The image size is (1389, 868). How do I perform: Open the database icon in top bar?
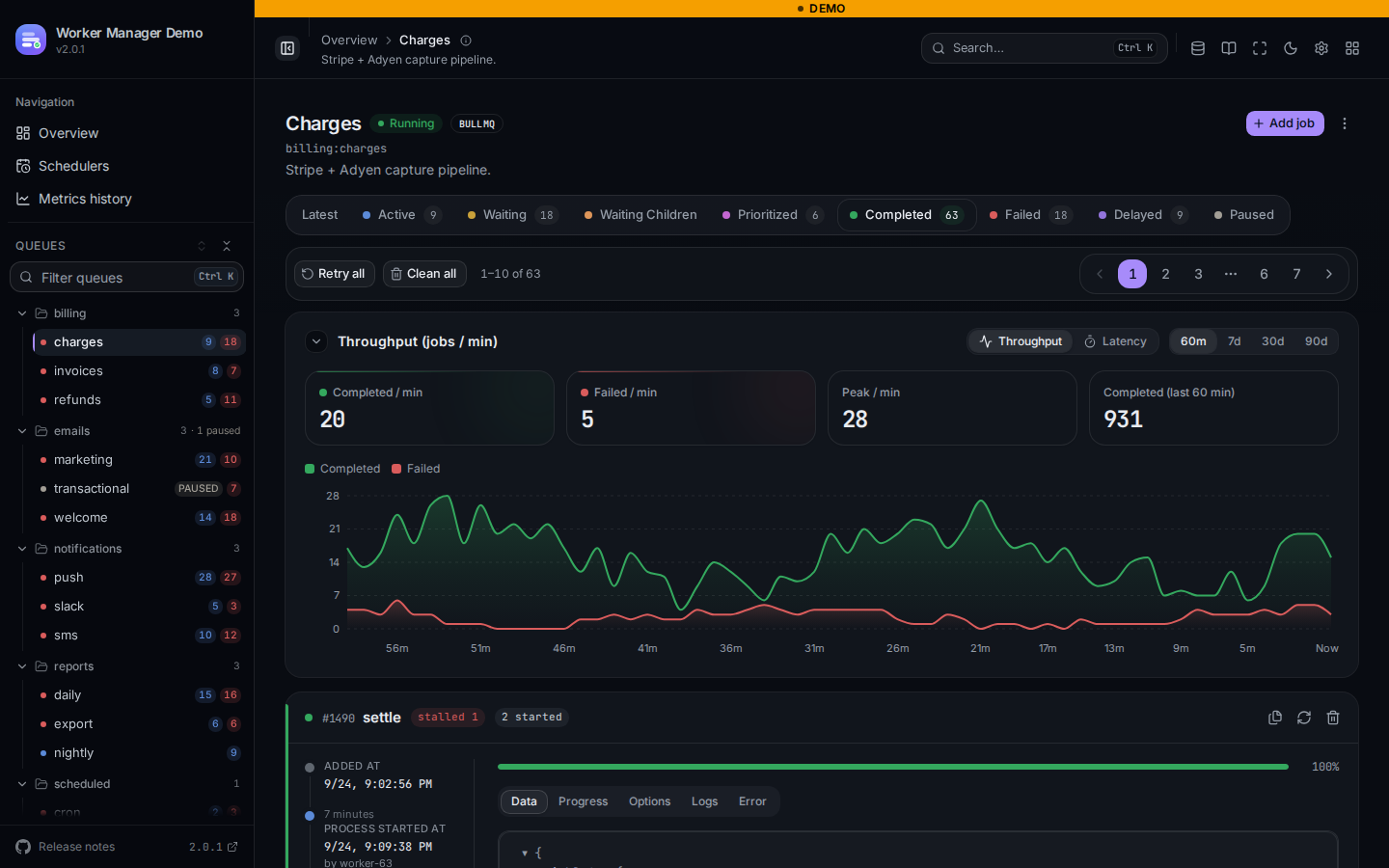1198,48
